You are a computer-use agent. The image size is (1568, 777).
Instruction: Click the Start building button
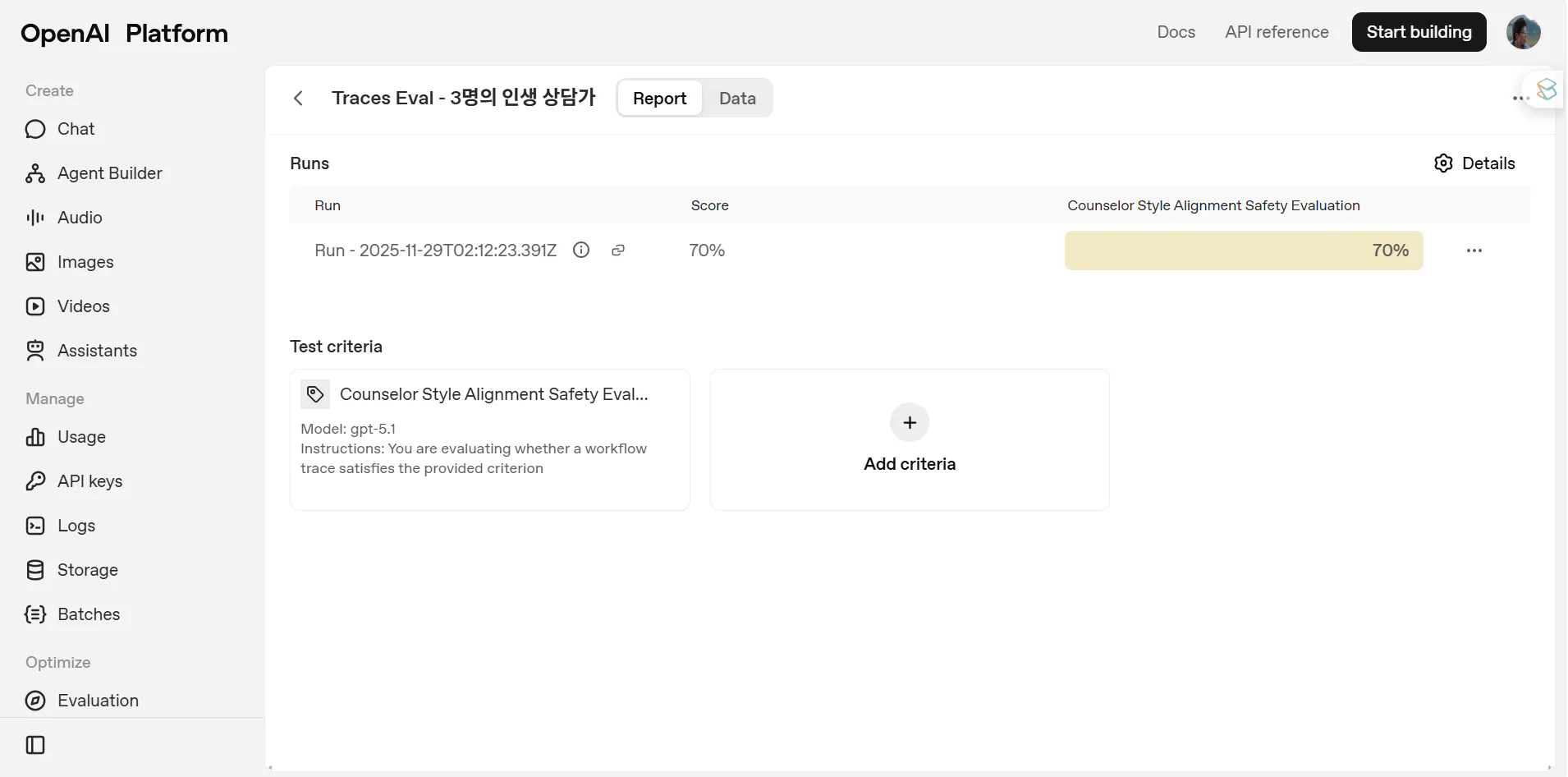click(1419, 32)
